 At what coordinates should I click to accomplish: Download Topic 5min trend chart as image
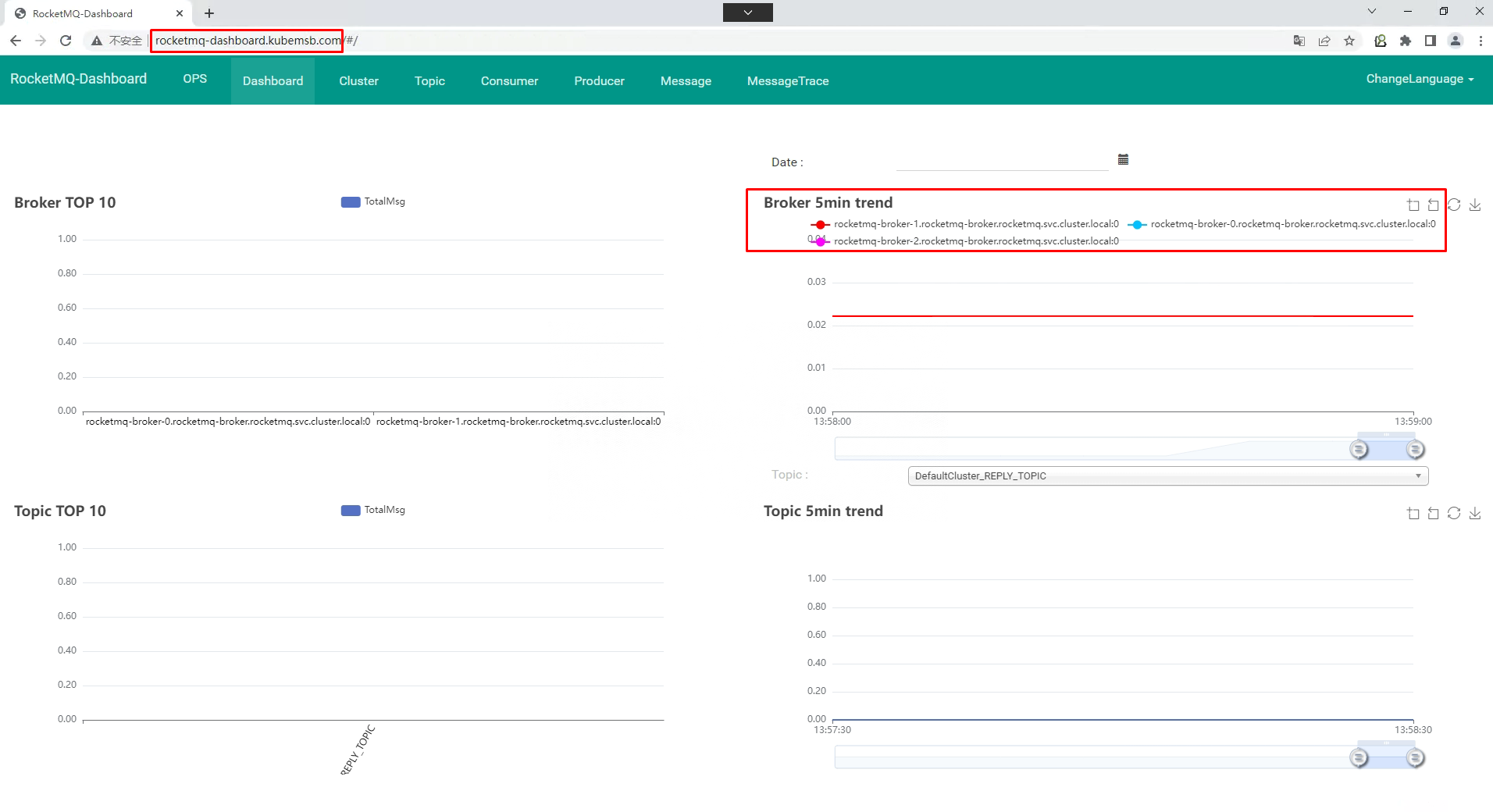1475,513
